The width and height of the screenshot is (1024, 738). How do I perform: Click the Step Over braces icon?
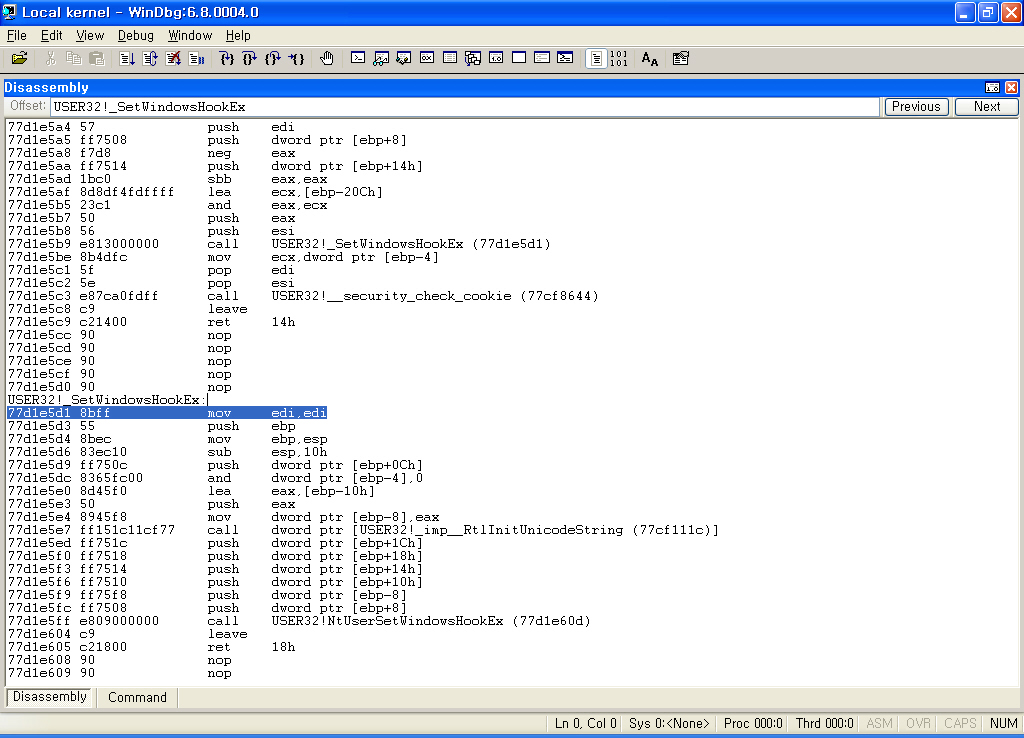point(249,59)
